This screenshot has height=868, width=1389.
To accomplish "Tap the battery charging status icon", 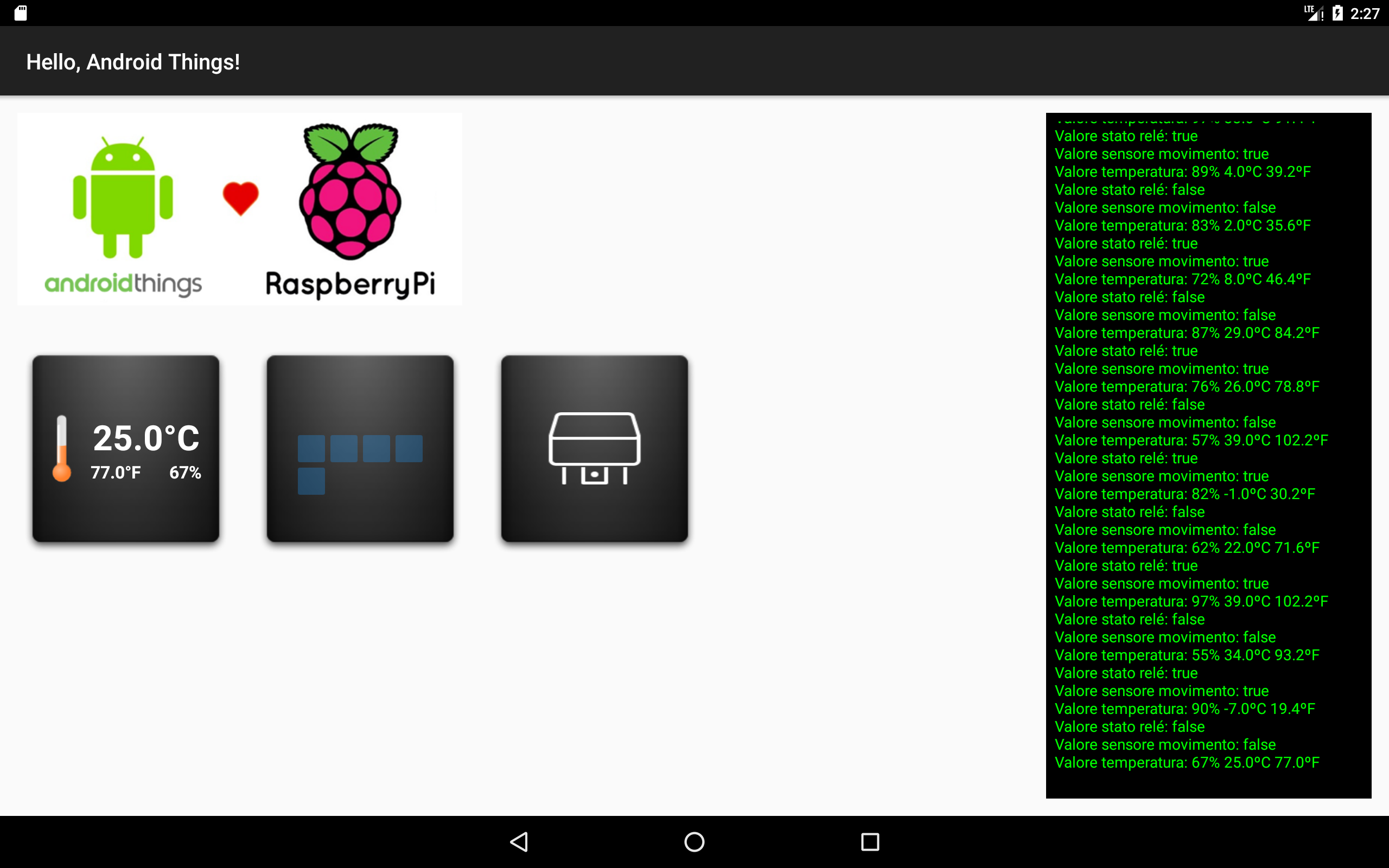I will (1337, 13).
